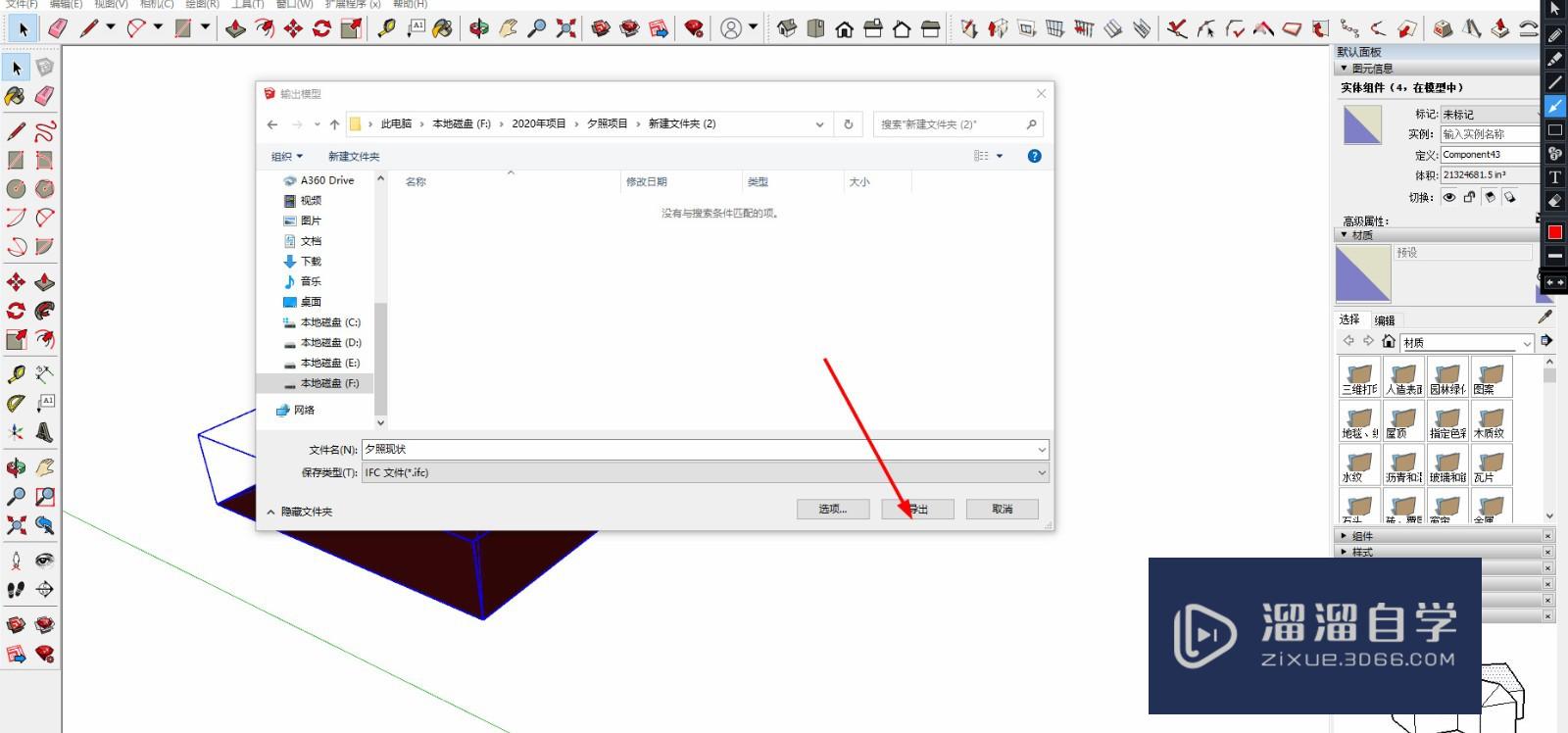Select the Pan hand tool in top toolbar

point(508,28)
